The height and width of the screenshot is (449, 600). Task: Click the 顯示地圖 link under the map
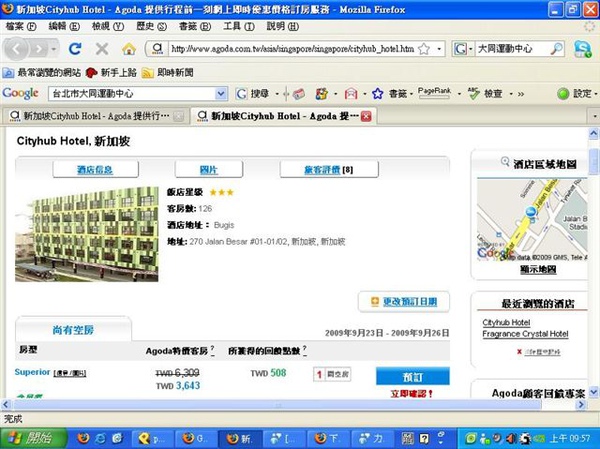538,269
